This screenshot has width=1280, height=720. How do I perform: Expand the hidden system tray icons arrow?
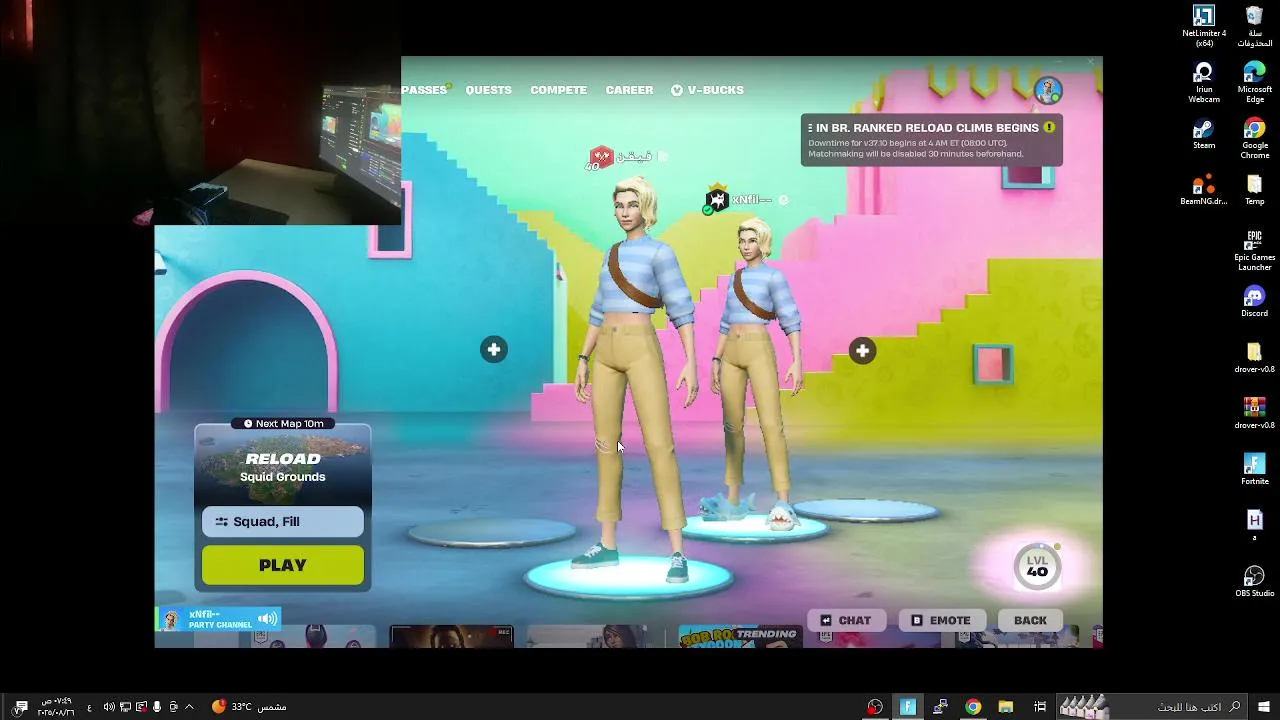tap(189, 706)
